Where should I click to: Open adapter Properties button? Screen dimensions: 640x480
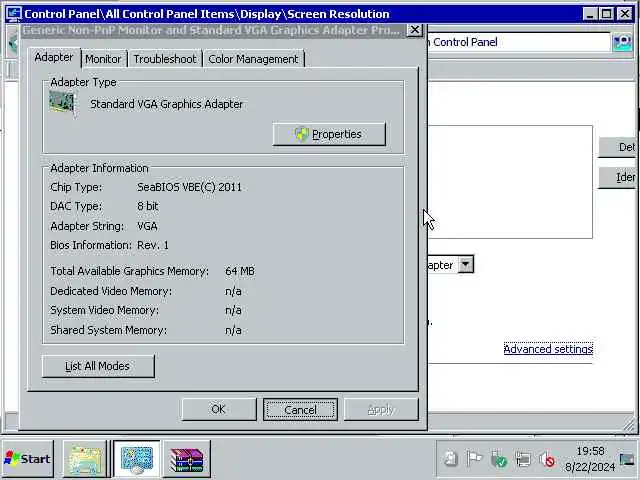329,134
